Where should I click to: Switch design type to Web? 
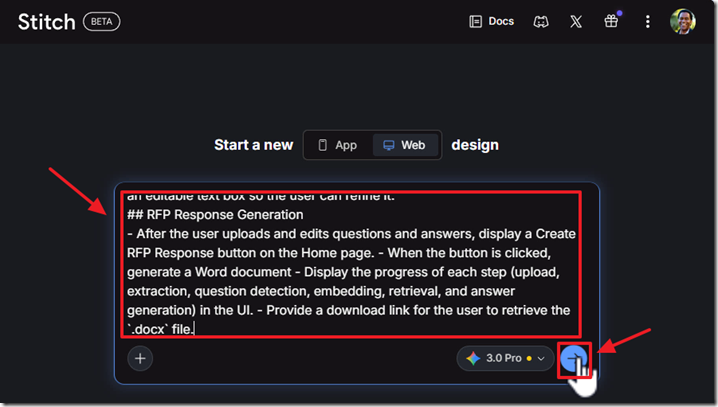coord(404,145)
